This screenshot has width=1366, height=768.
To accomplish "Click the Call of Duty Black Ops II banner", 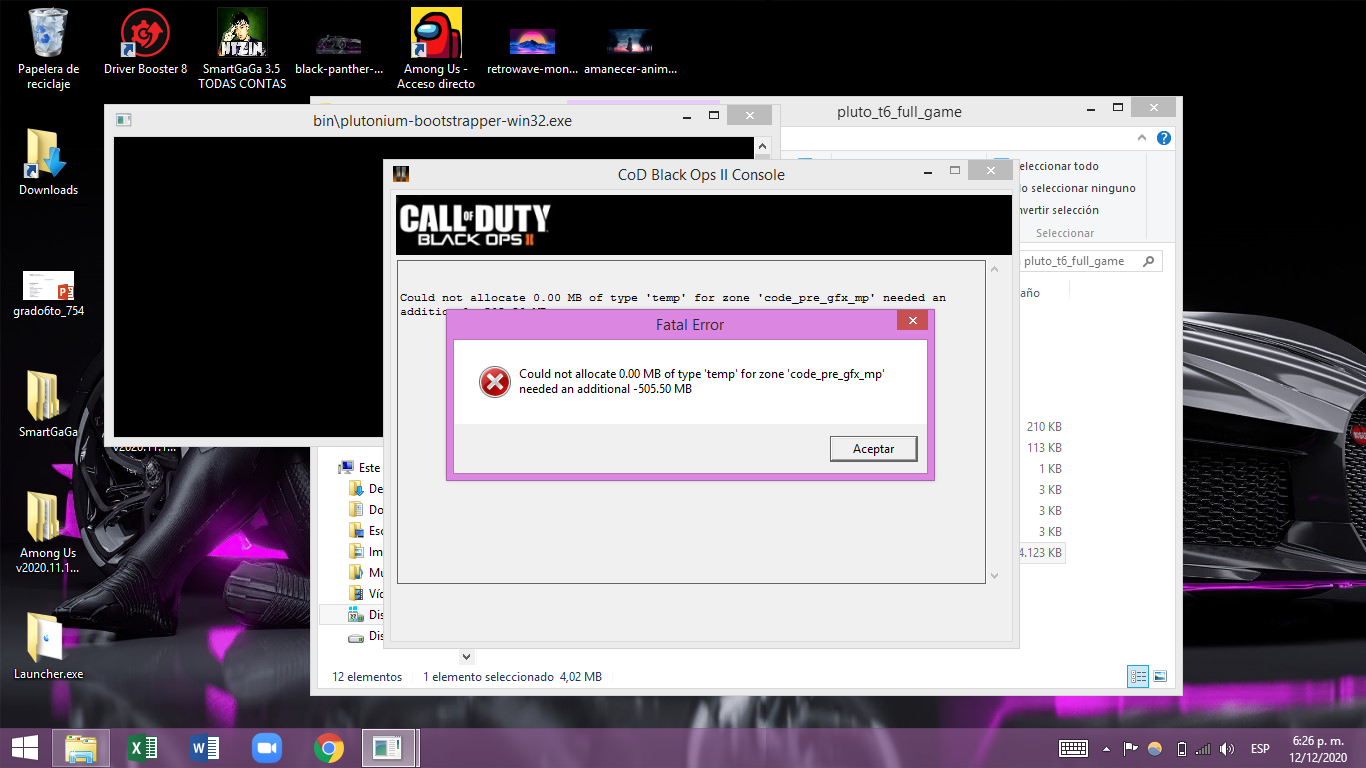I will 704,225.
